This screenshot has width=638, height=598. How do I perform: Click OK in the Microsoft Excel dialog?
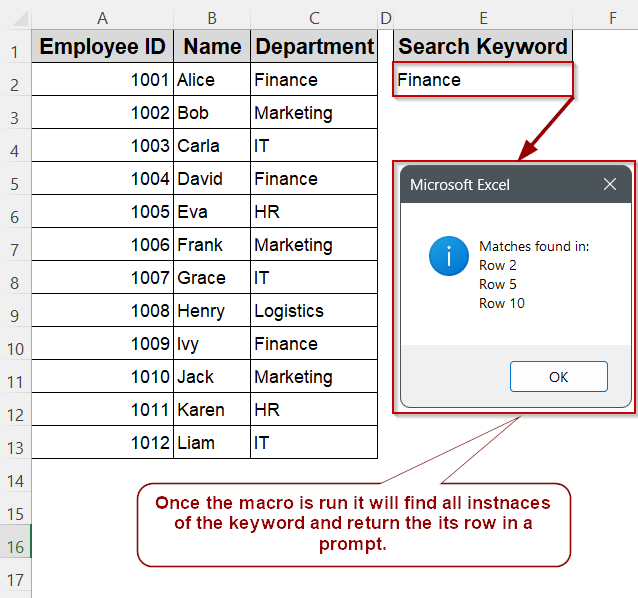[x=558, y=377]
